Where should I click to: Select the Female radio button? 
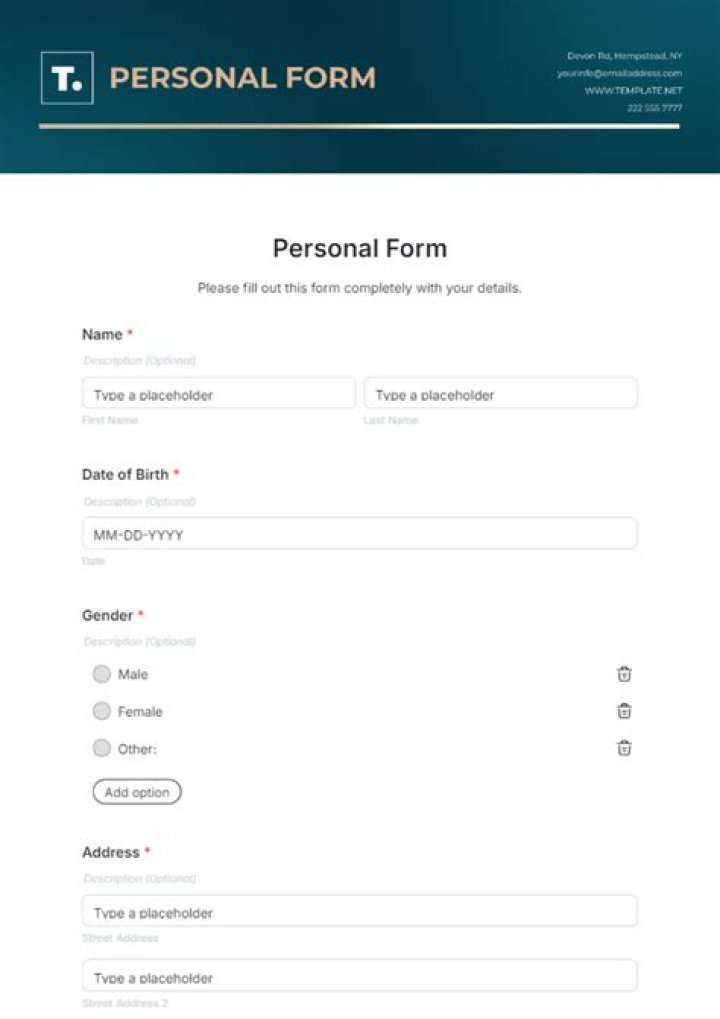[x=101, y=711]
